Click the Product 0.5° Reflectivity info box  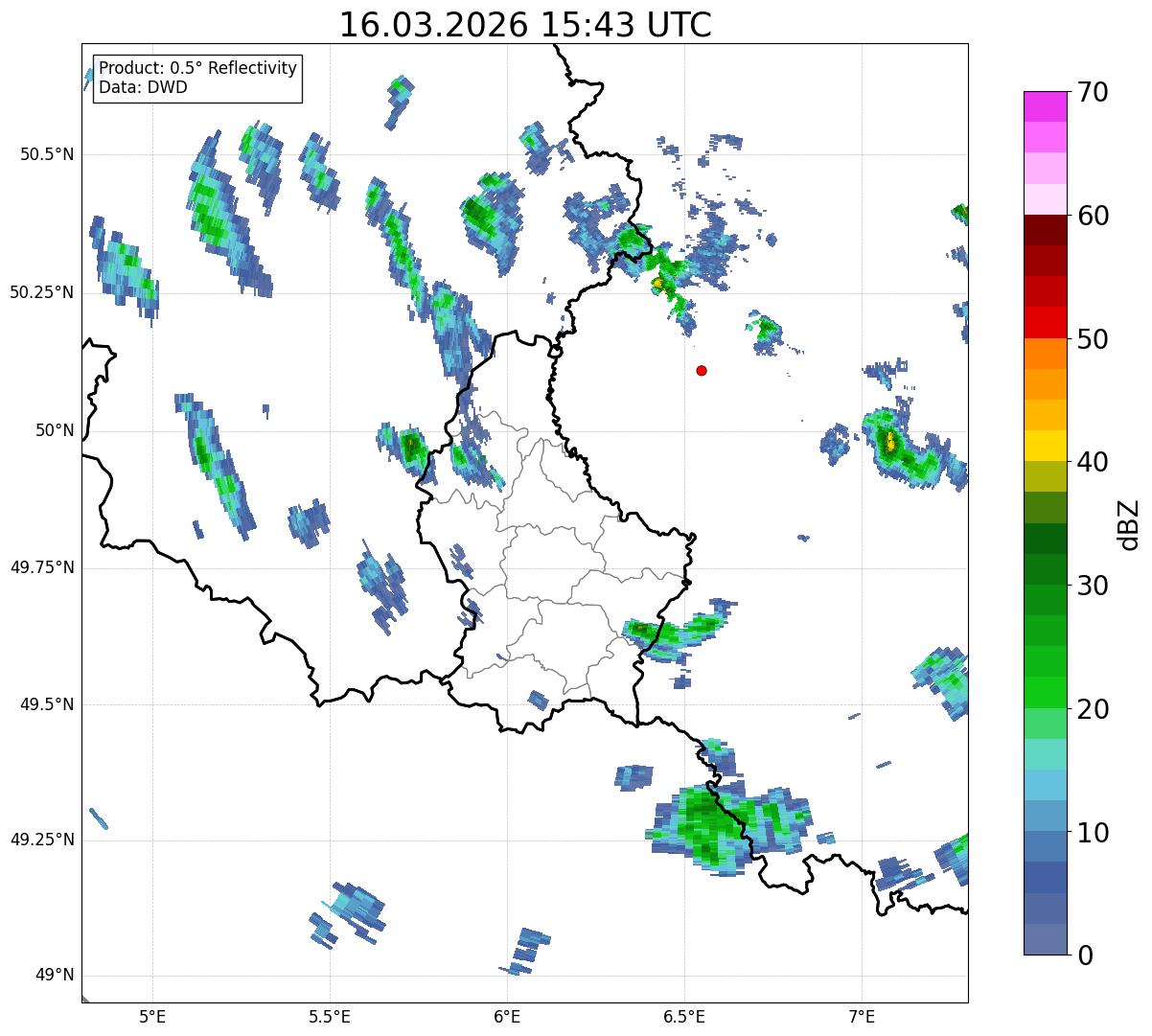click(x=197, y=78)
